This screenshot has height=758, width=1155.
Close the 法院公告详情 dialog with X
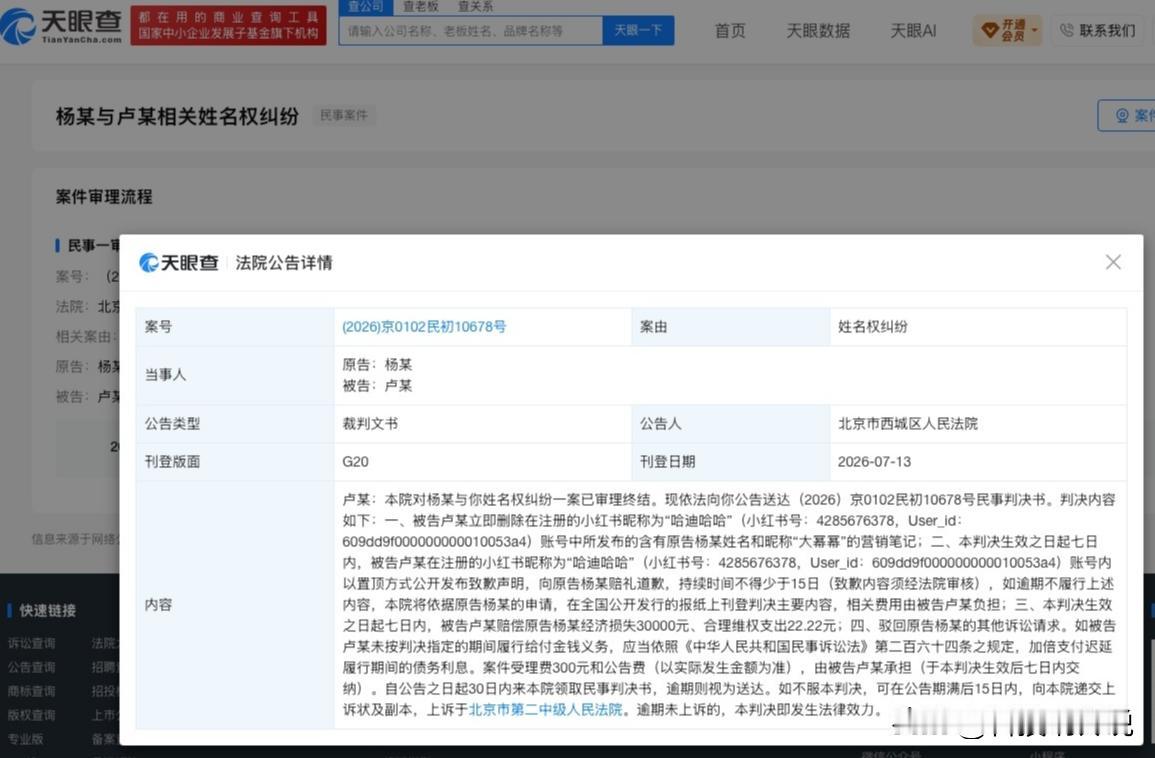click(x=1113, y=262)
